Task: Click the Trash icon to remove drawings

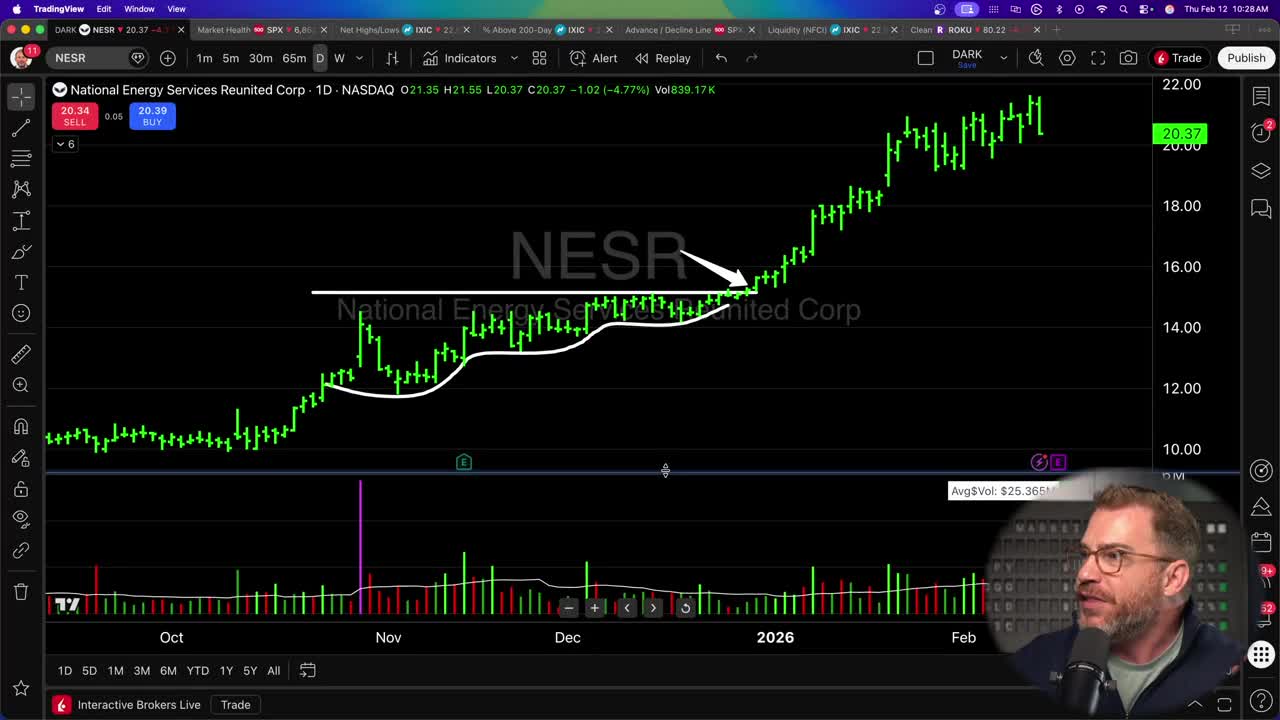Action: click(21, 591)
